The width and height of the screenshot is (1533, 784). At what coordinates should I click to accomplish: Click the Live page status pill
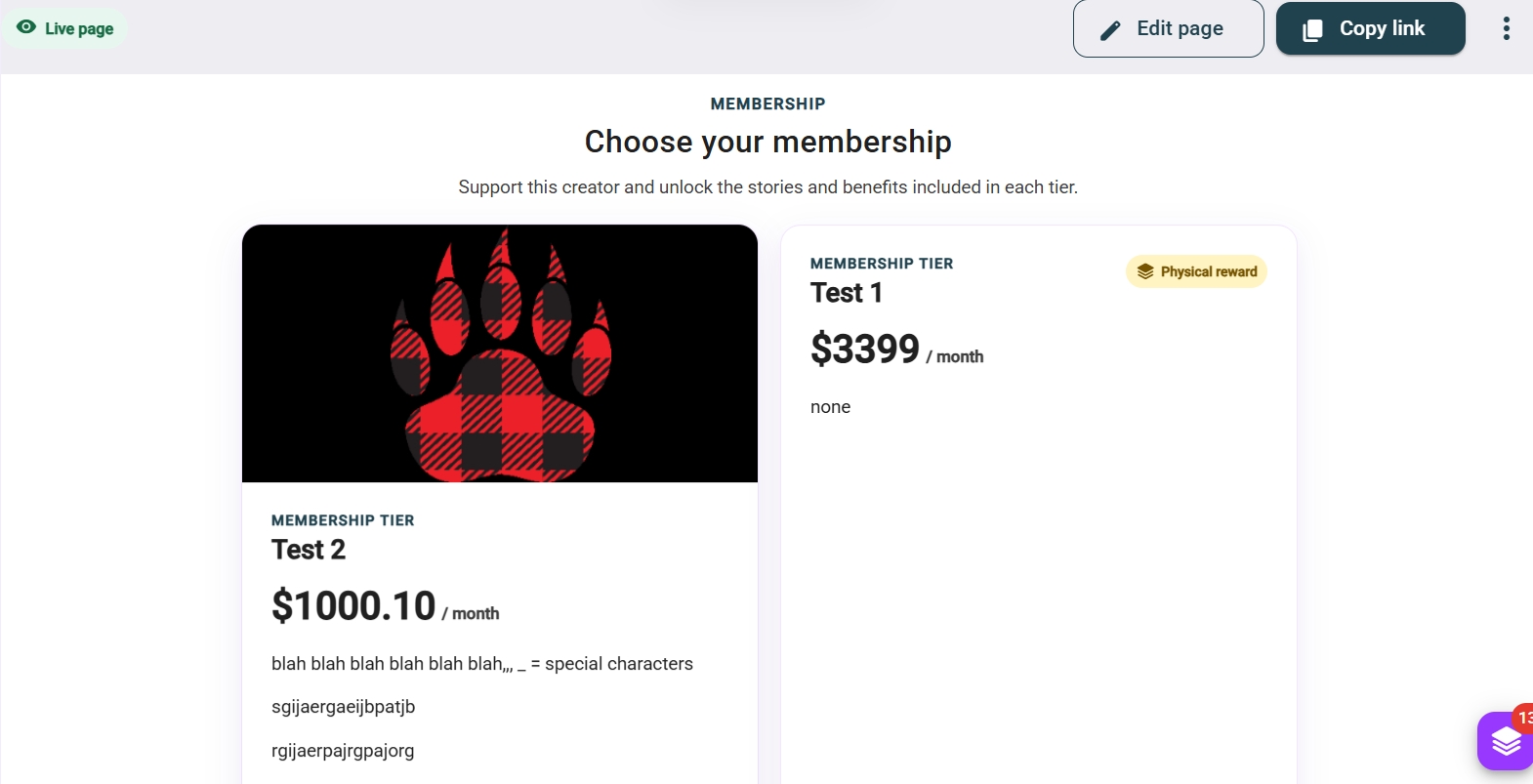(65, 28)
